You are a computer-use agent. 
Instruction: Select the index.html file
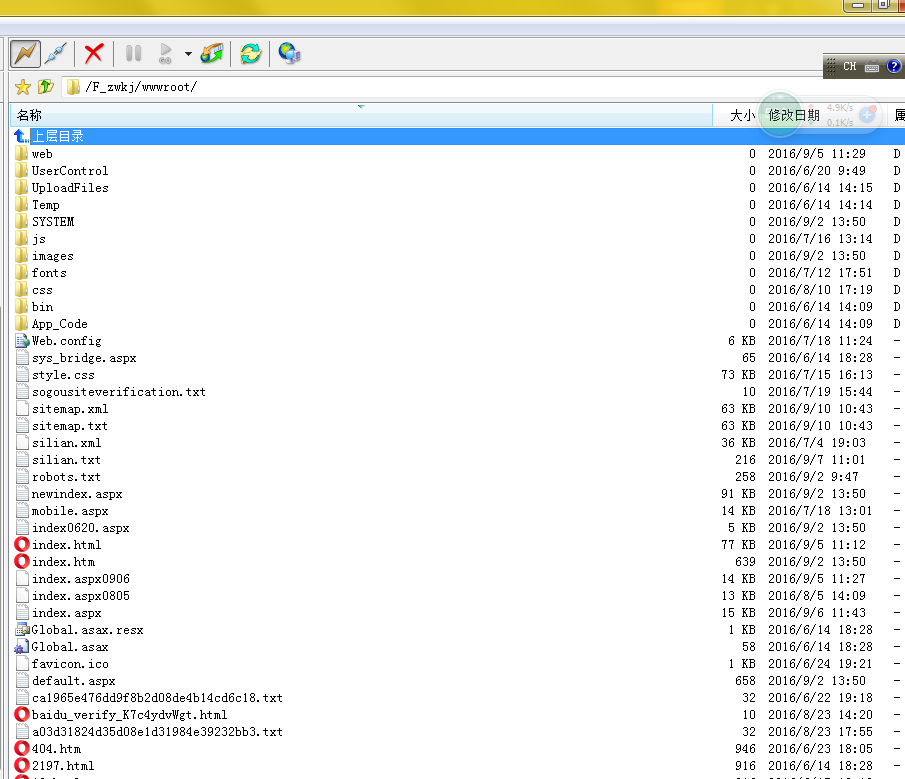[x=66, y=545]
